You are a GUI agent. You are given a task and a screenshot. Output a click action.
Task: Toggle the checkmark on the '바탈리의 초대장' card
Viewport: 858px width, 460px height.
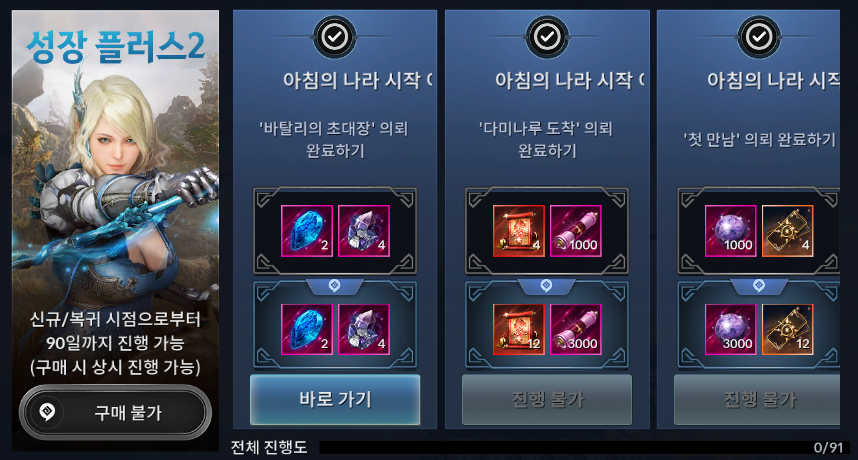coord(334,37)
